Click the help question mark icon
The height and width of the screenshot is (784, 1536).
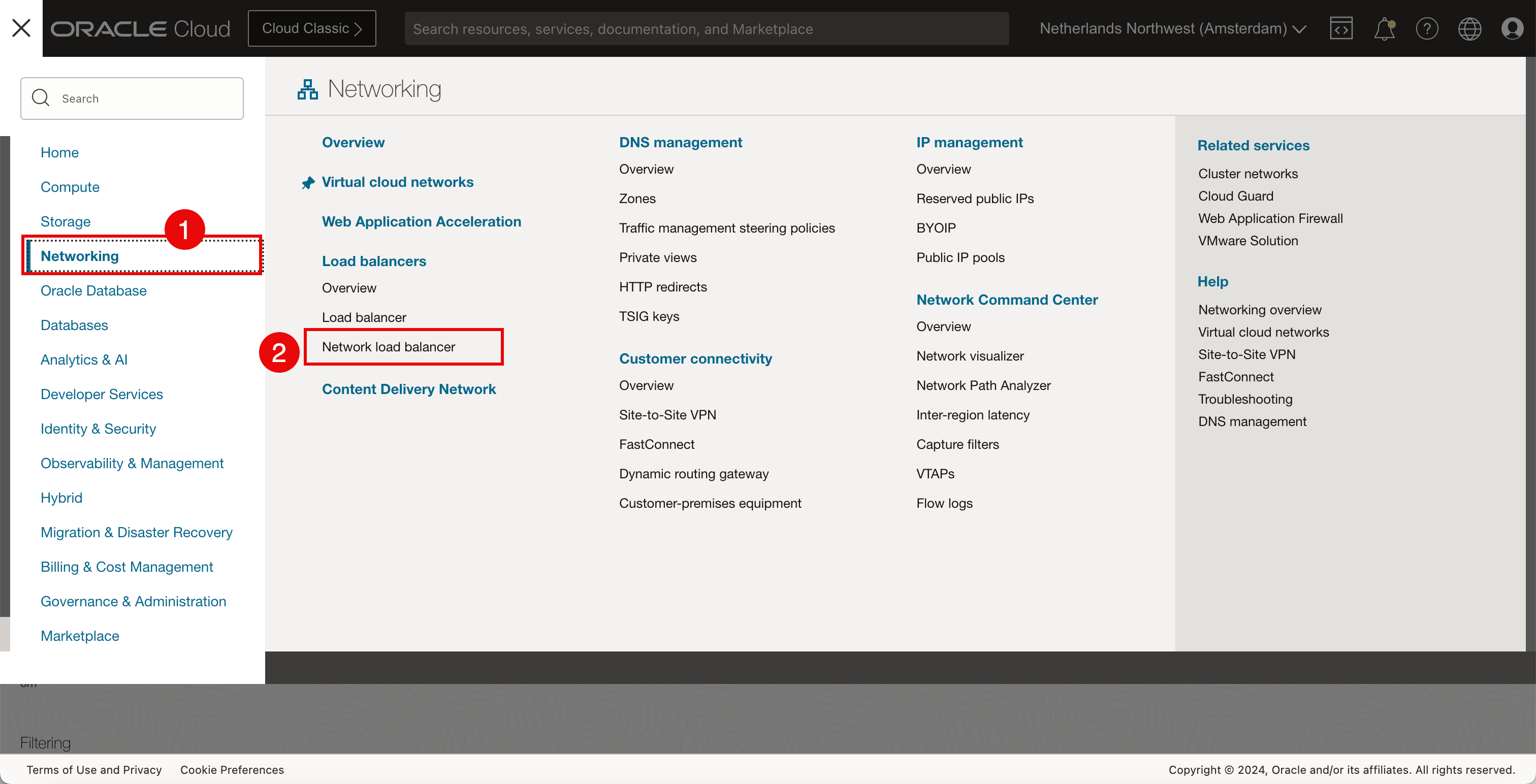click(x=1427, y=28)
